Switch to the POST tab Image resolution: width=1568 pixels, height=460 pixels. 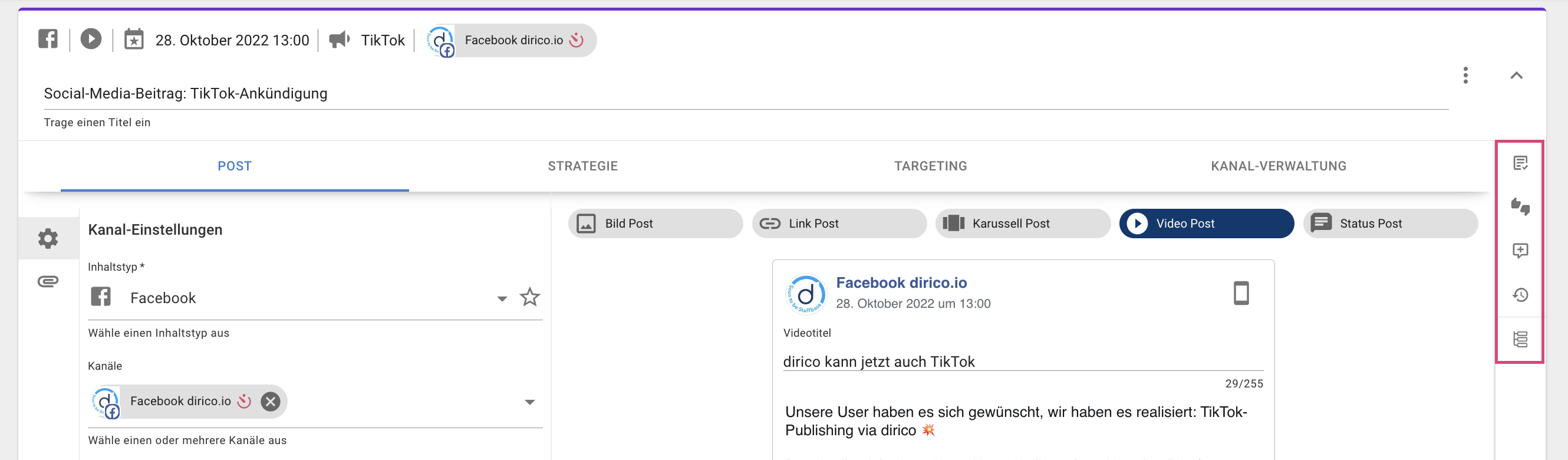coord(235,166)
